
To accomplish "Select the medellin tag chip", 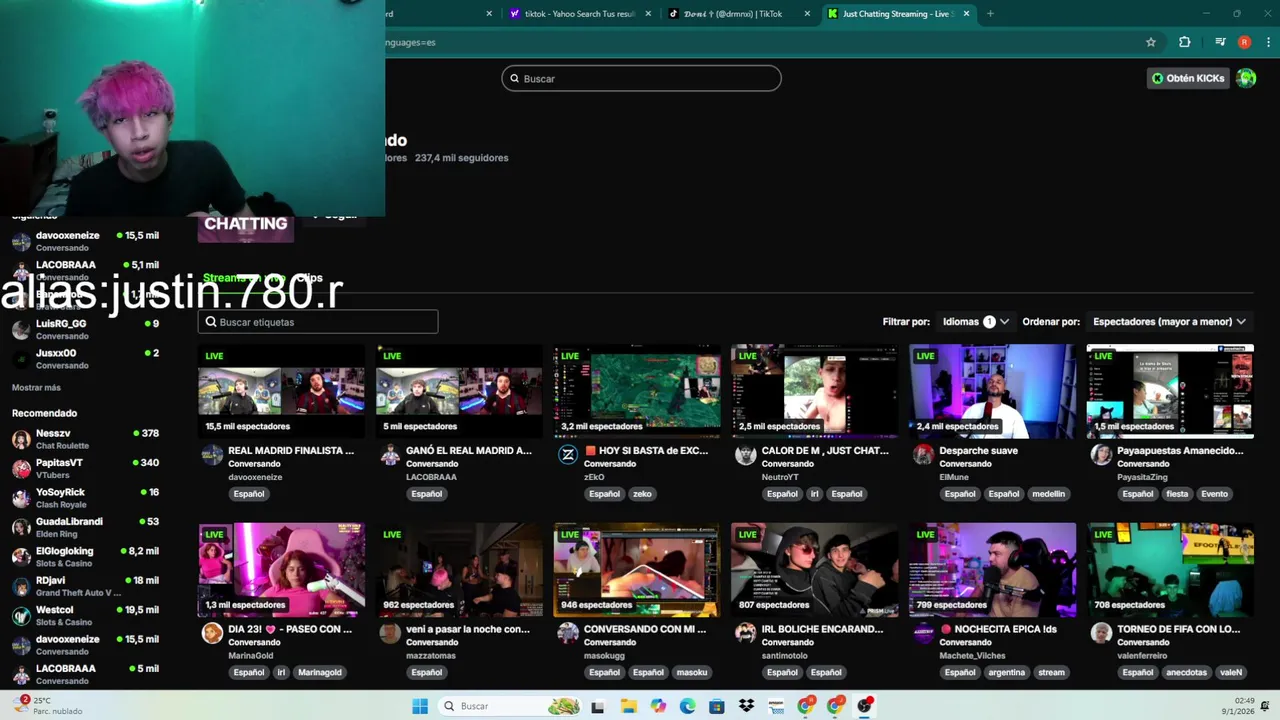I will click(x=1049, y=494).
